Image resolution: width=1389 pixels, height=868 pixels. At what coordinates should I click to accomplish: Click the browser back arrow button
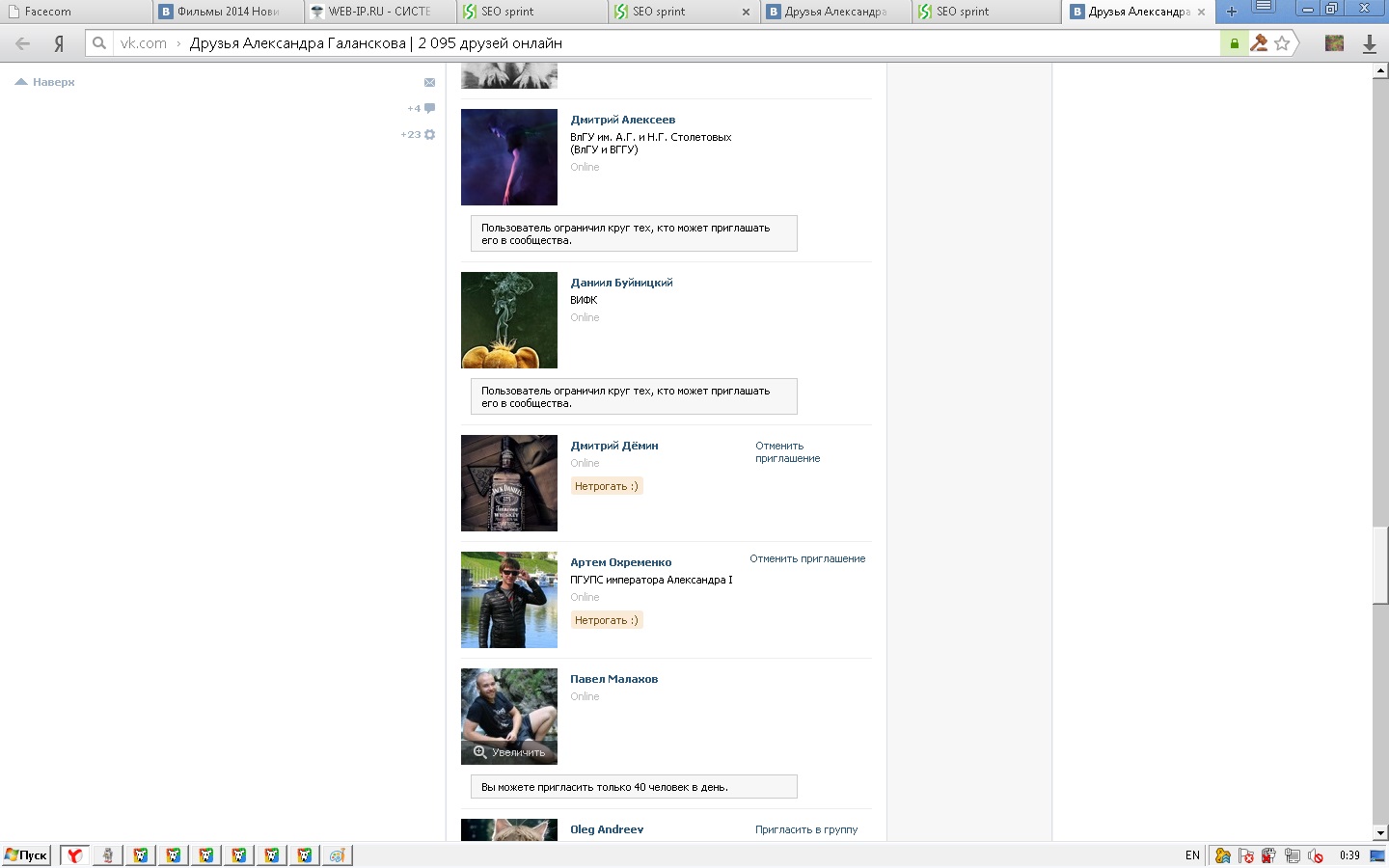23,43
